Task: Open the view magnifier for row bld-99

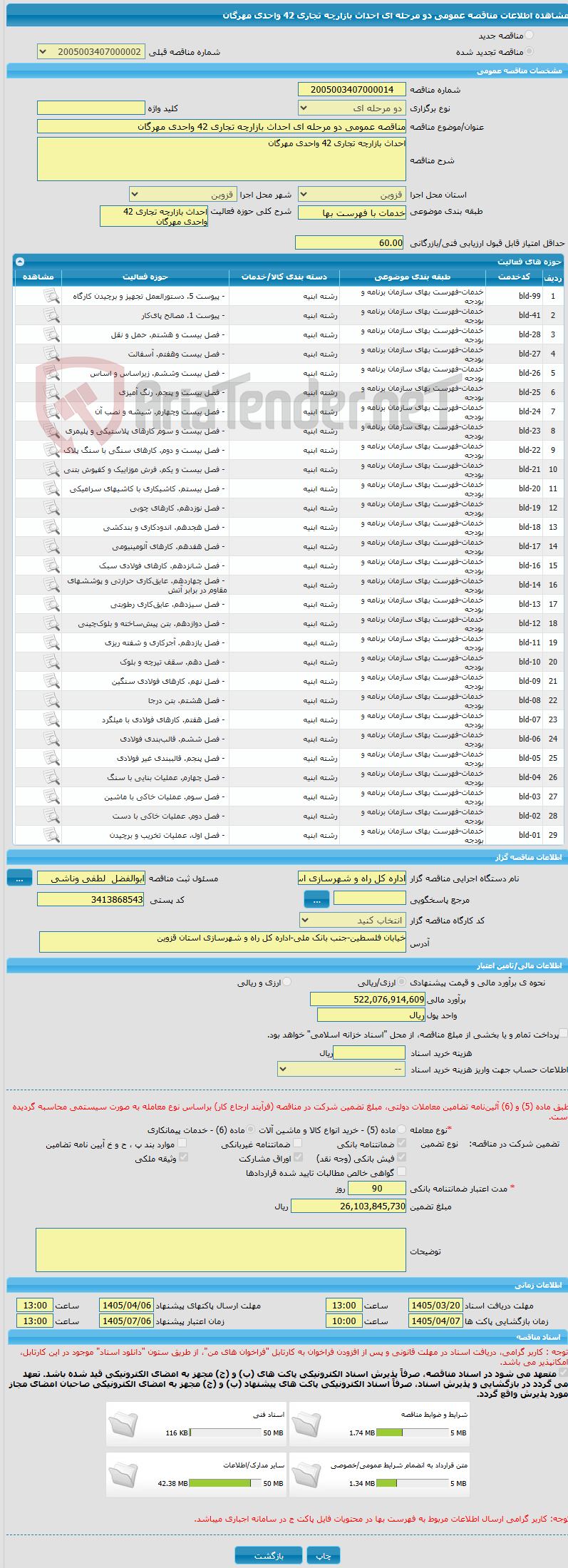Action: tap(51, 295)
